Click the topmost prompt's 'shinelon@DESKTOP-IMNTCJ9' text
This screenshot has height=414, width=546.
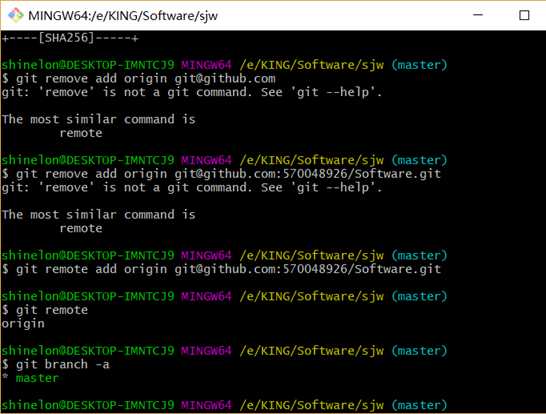[x=88, y=65]
